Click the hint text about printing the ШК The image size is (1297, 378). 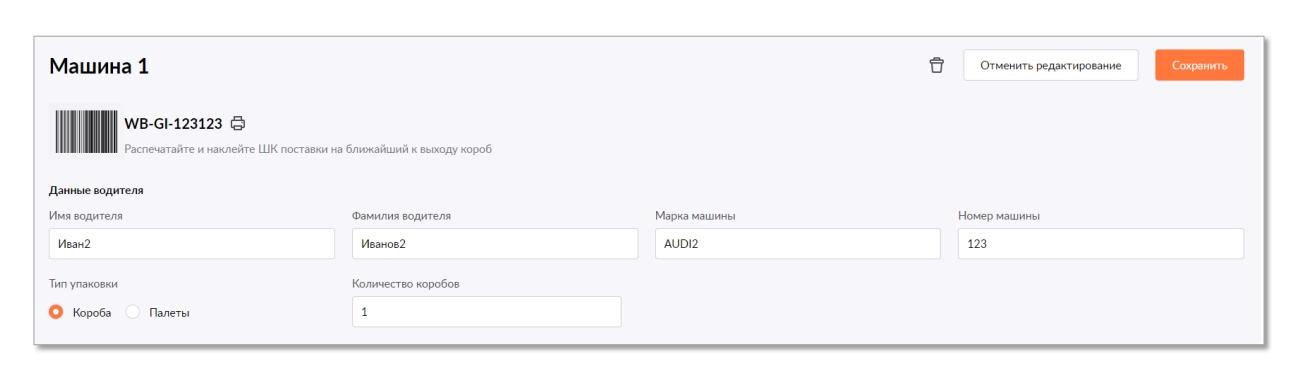[x=310, y=150]
